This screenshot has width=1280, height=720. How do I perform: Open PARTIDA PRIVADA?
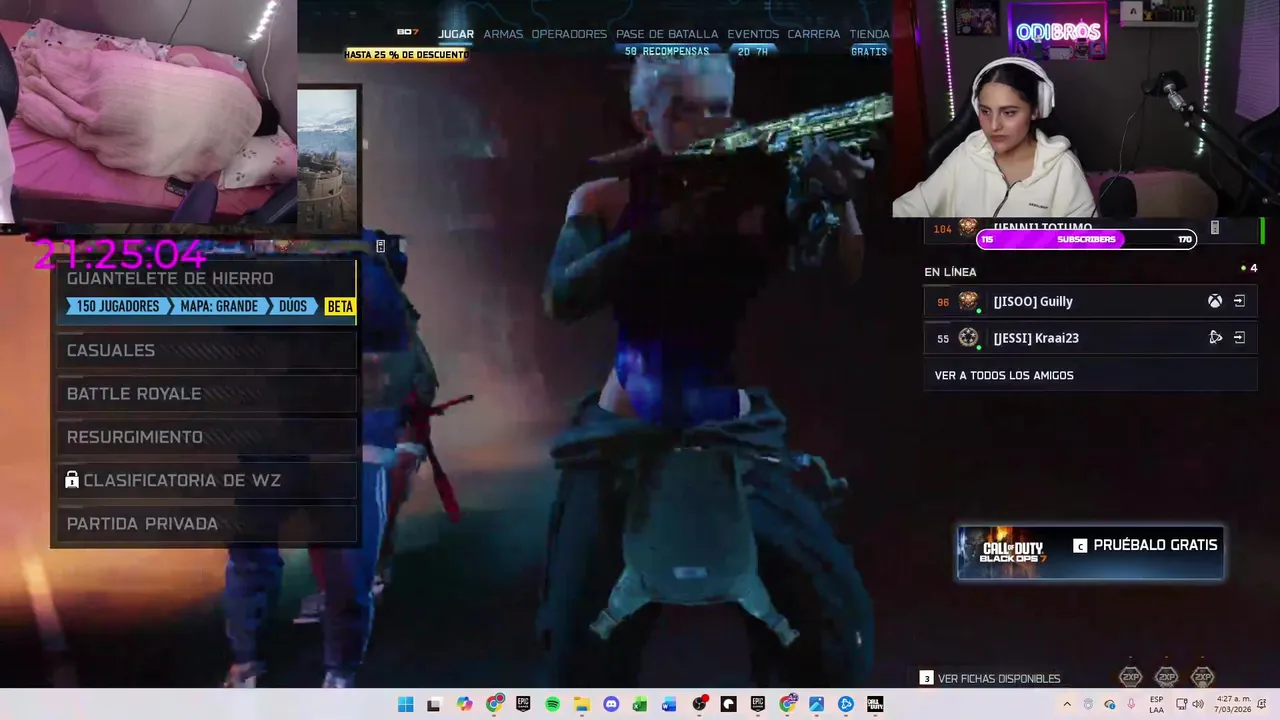(205, 524)
